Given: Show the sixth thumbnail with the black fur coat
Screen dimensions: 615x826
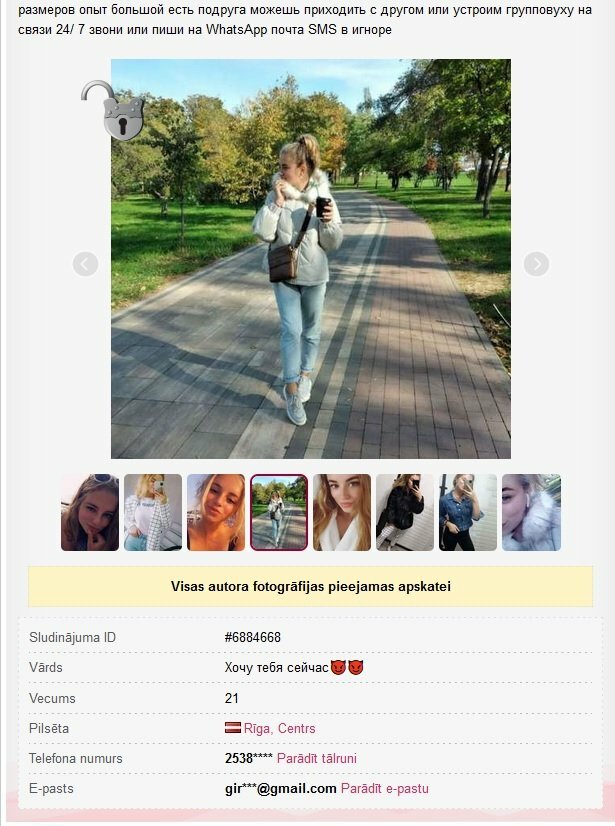Looking at the screenshot, I should point(405,513).
